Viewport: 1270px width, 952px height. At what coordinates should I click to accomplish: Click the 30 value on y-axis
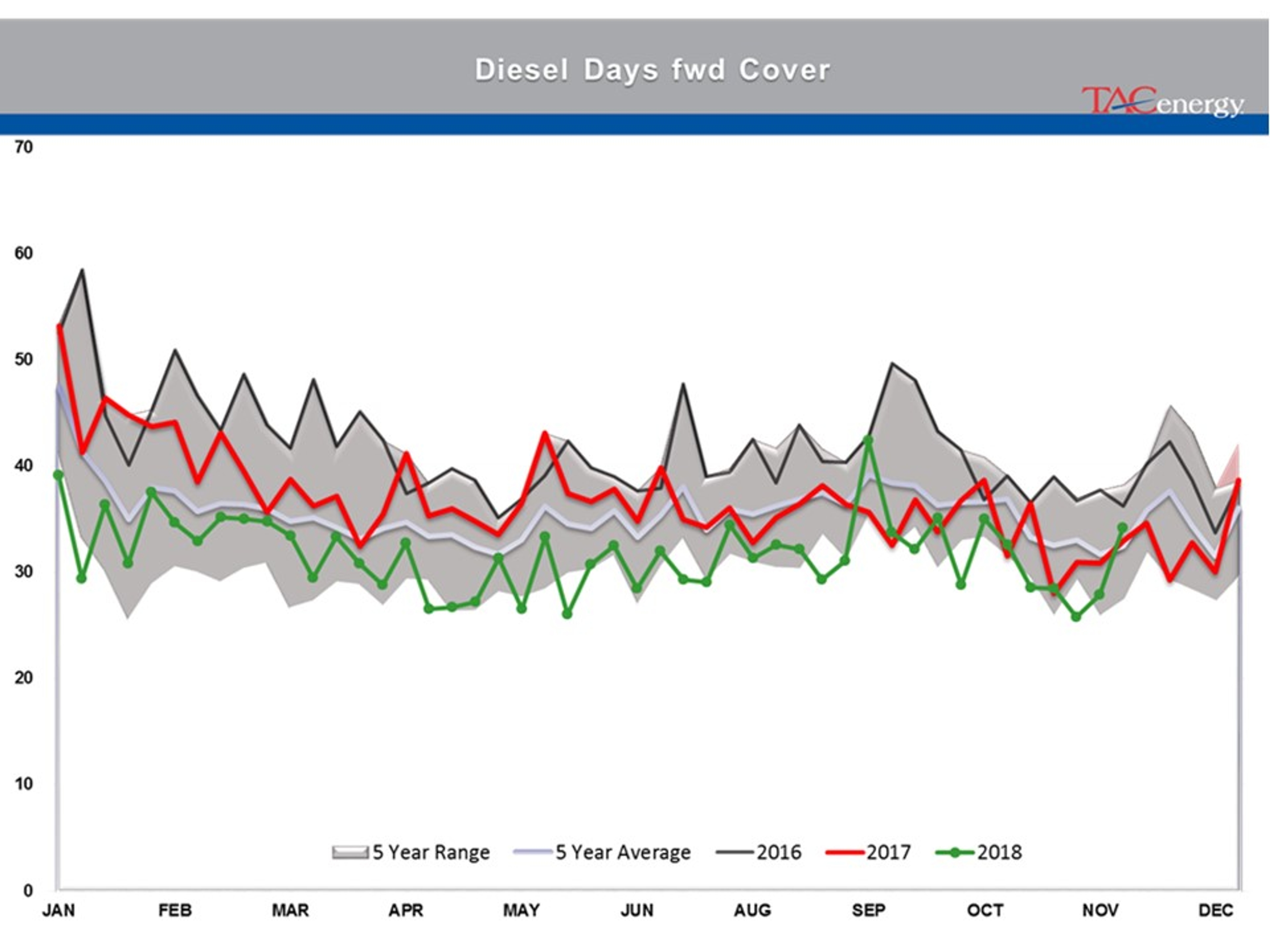tap(24, 572)
